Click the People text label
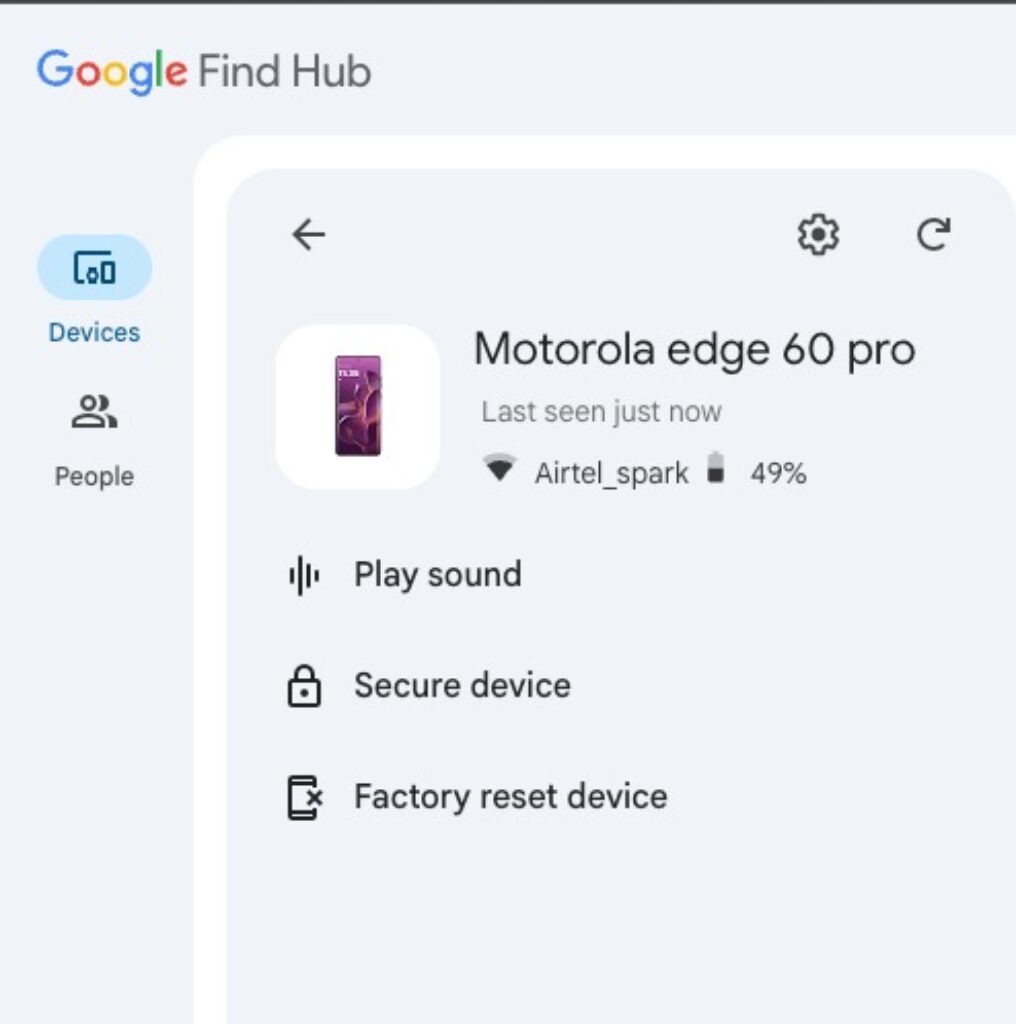The width and height of the screenshot is (1016, 1024). pyautogui.click(x=95, y=476)
